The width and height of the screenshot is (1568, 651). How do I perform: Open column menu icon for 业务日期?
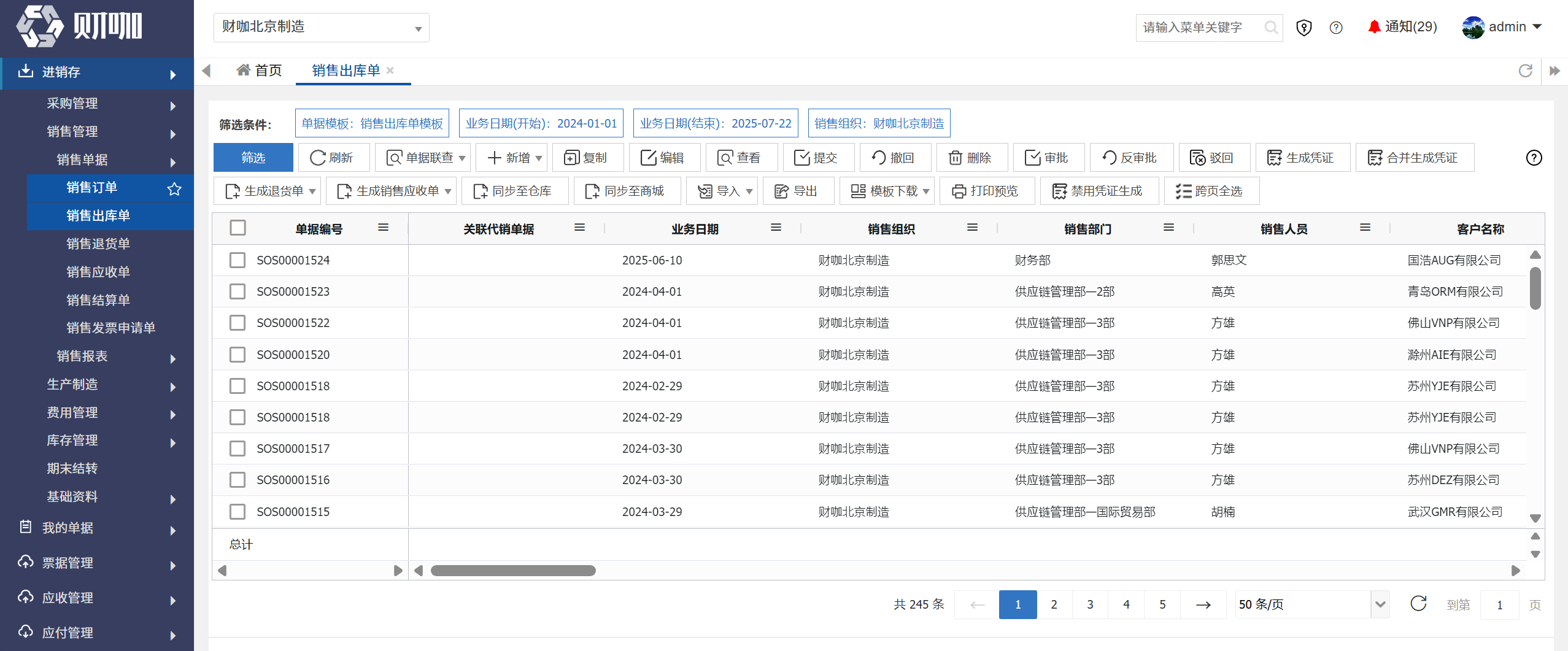pos(776,228)
